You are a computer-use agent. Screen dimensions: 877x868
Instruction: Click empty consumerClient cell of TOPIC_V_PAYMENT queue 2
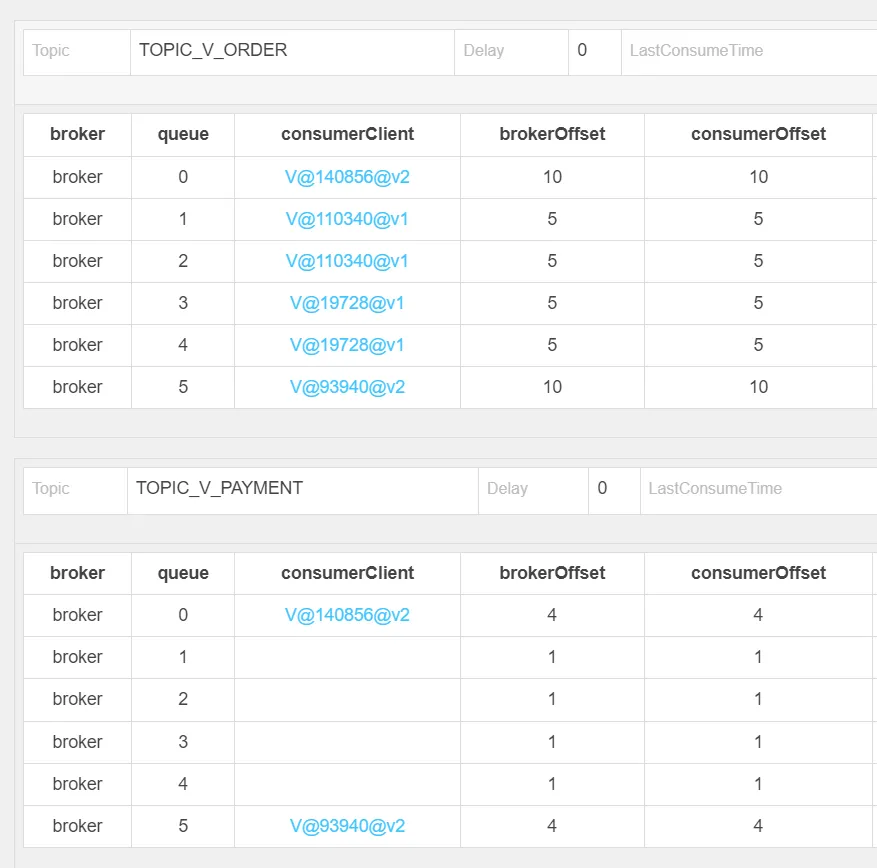[x=347, y=699]
